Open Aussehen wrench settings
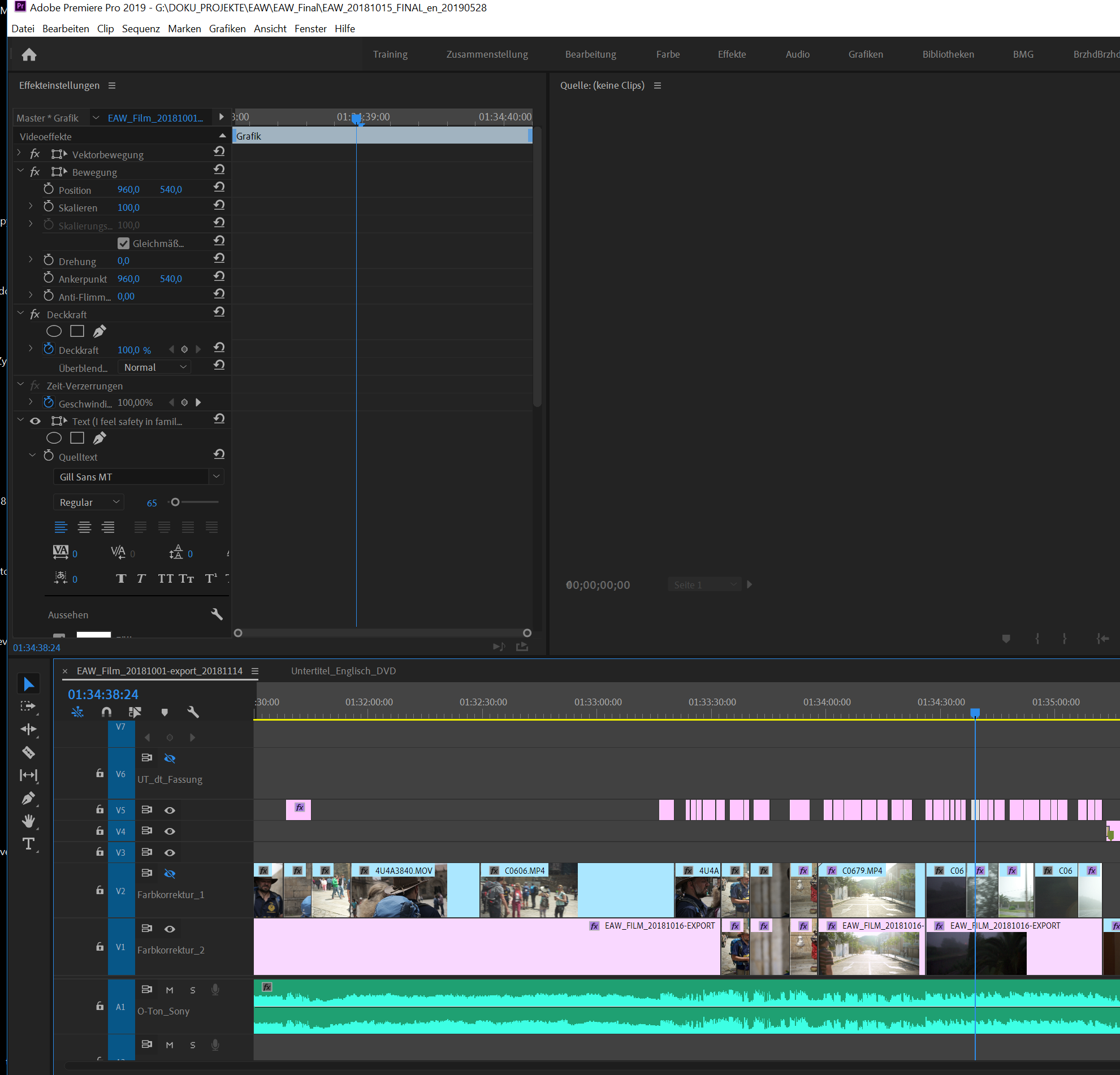The width and height of the screenshot is (1120, 1075). 217,614
